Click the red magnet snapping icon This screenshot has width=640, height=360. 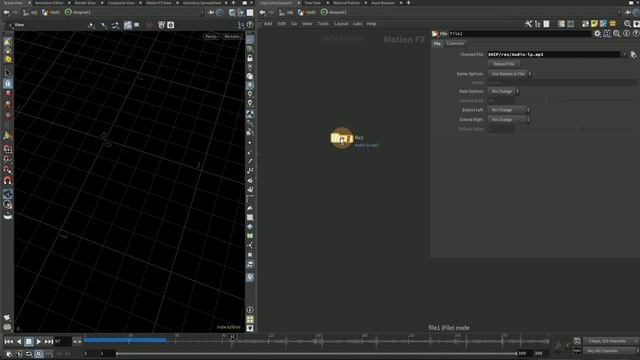[8, 180]
